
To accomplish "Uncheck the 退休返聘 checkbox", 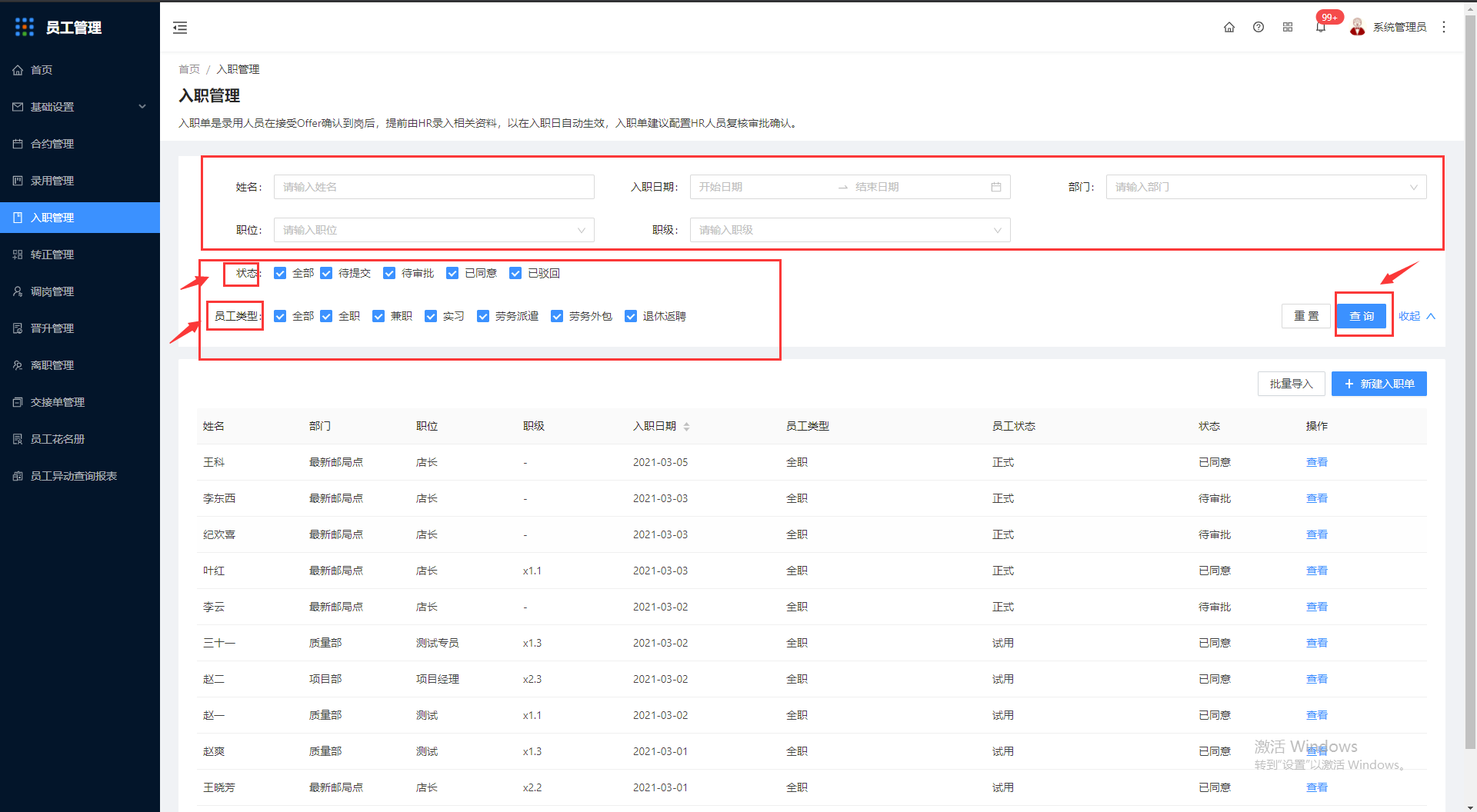I will (x=631, y=316).
